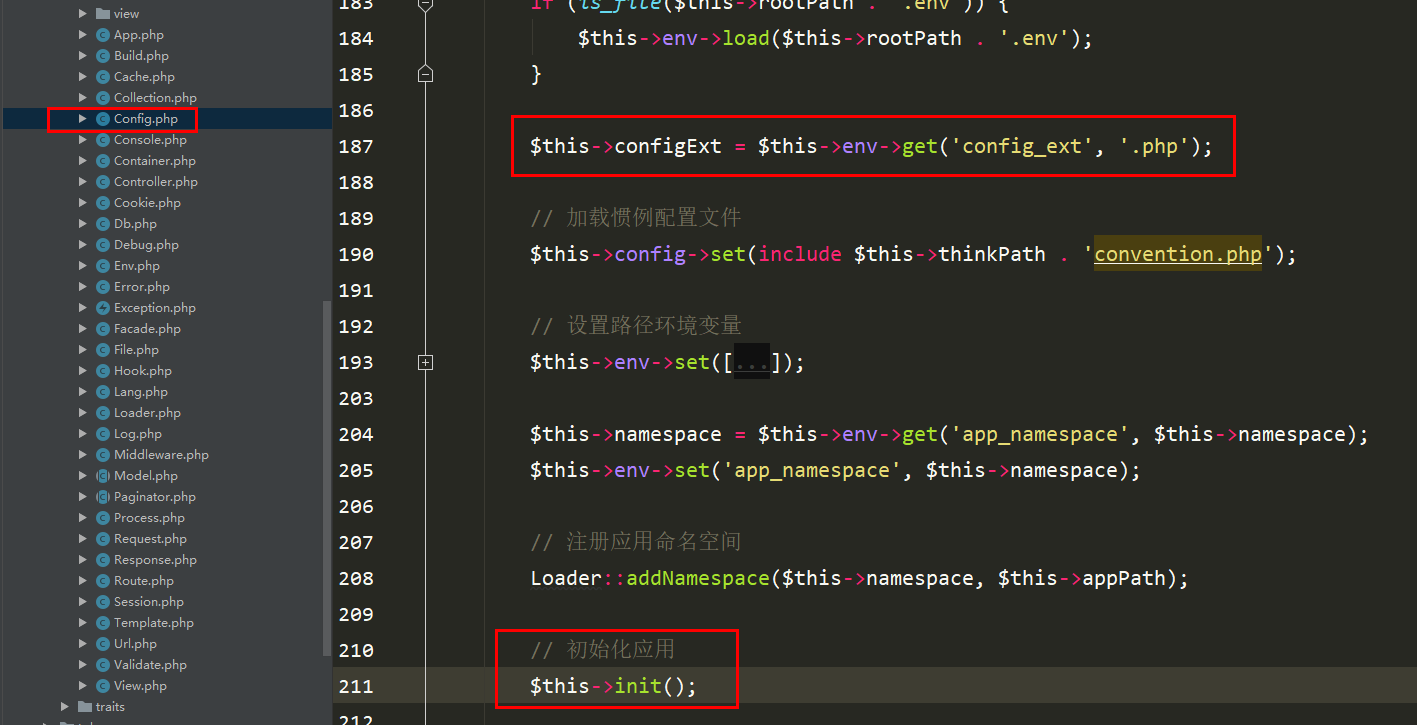Image resolution: width=1417 pixels, height=725 pixels.
Task: Click the PHP class icon of Debug.php
Action: (103, 245)
